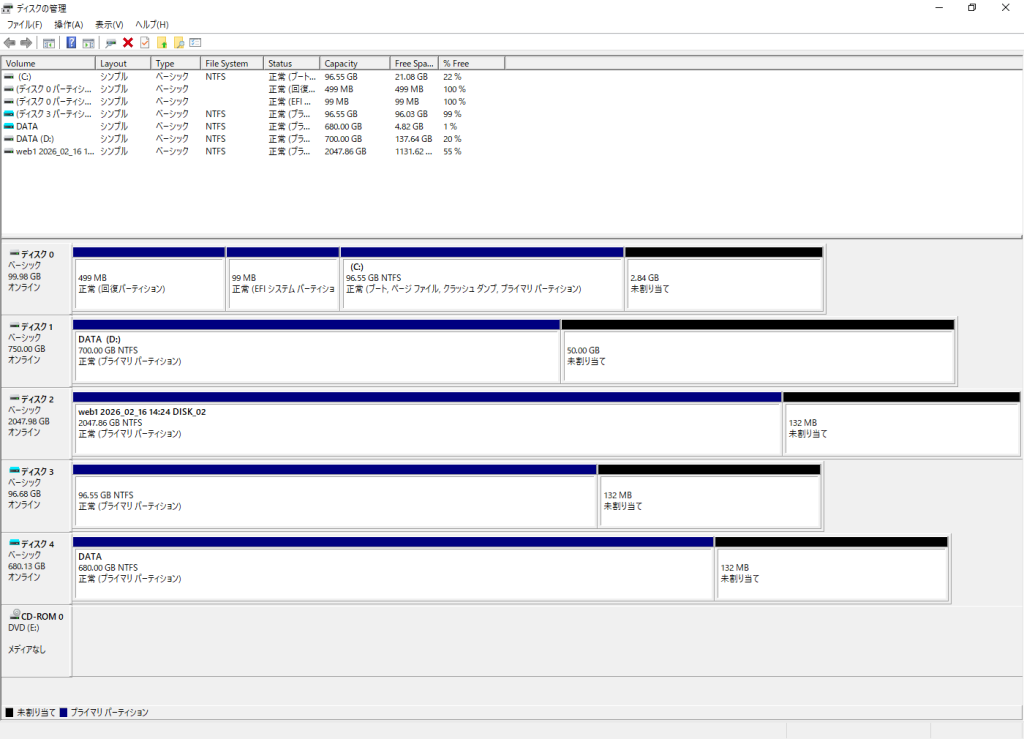
Task: Click the forward arrow toolbar icon
Action: pos(26,43)
